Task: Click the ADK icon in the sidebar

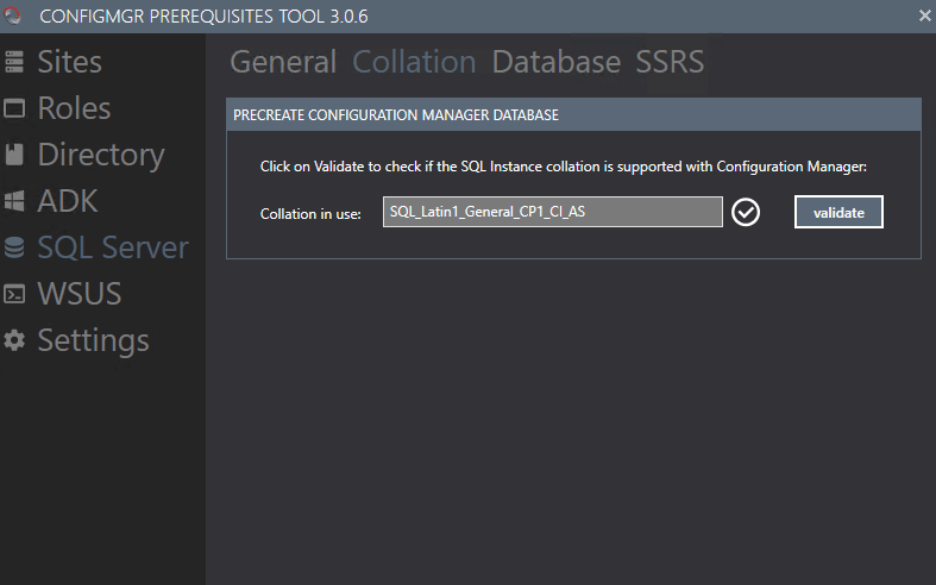Action: (x=17, y=200)
